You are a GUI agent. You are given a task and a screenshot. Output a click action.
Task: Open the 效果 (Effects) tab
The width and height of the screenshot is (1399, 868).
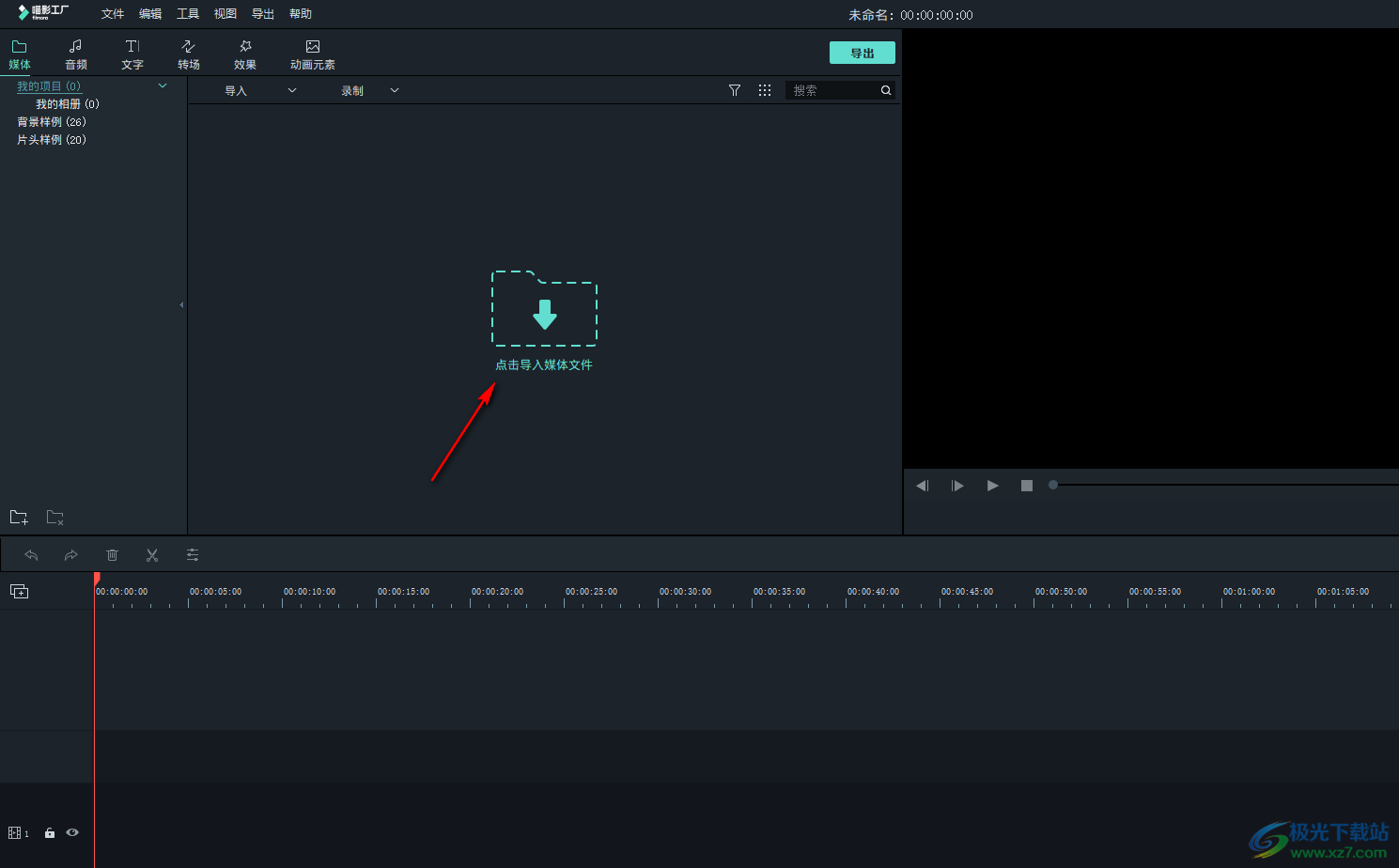click(x=245, y=54)
